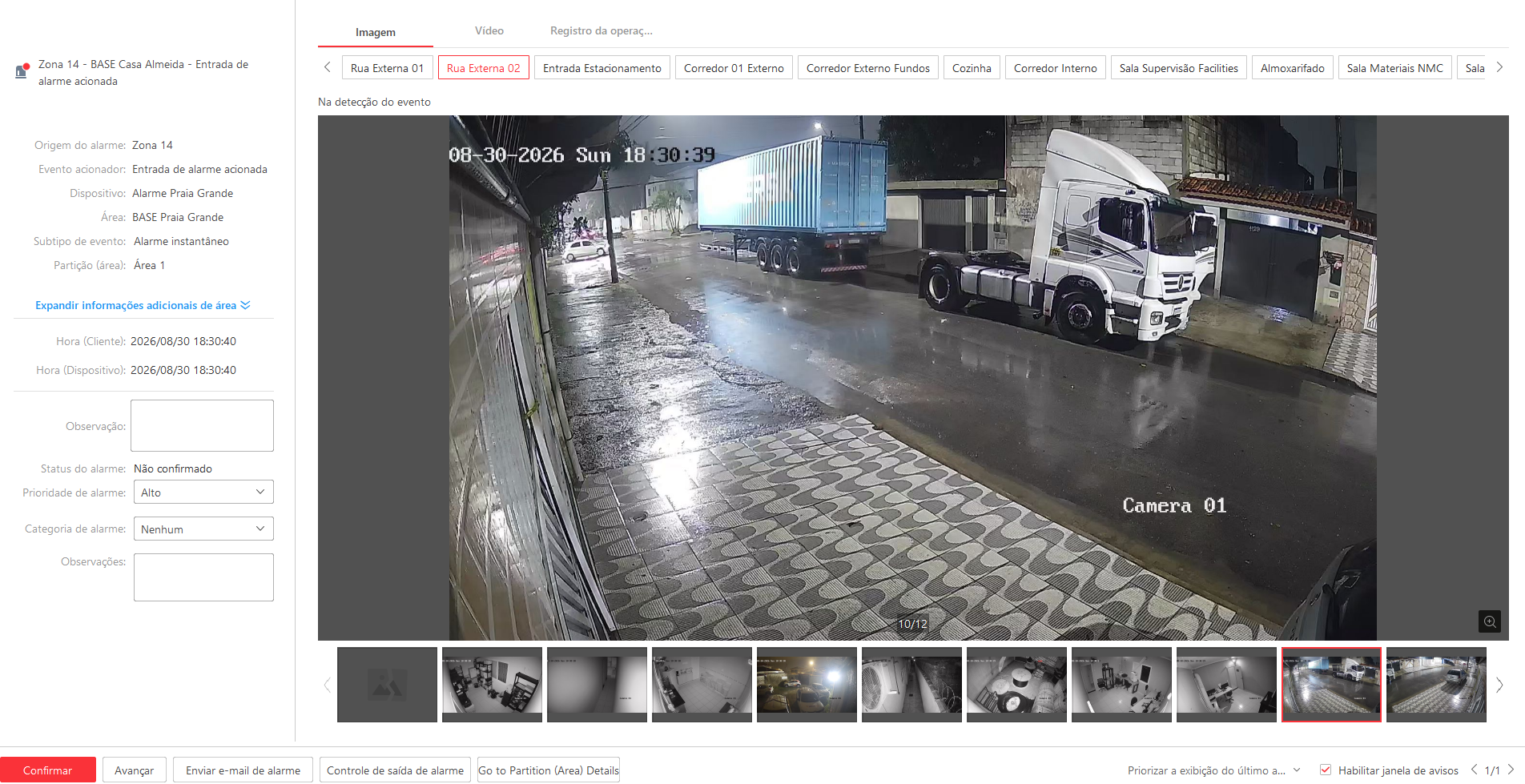Show previous thumbnails with the left arrow
Viewport: 1525px width, 784px height.
coord(327,685)
